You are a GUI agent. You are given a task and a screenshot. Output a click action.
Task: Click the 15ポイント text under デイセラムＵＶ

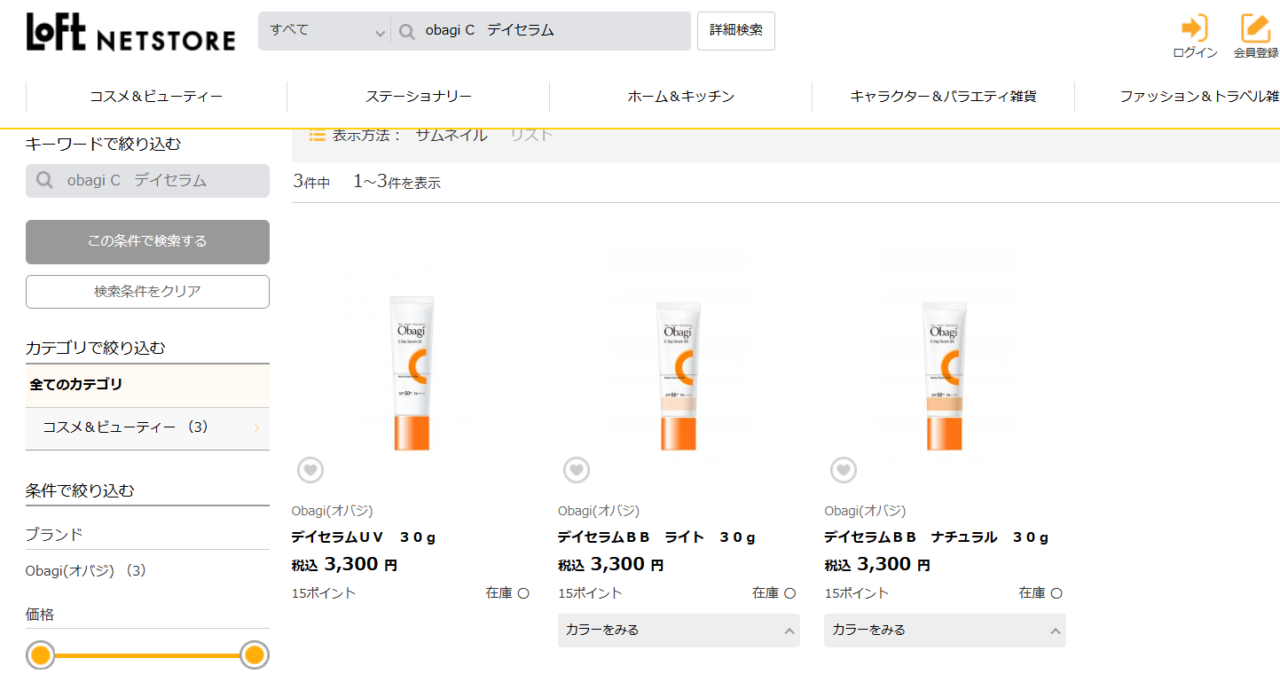pyautogui.click(x=323, y=593)
